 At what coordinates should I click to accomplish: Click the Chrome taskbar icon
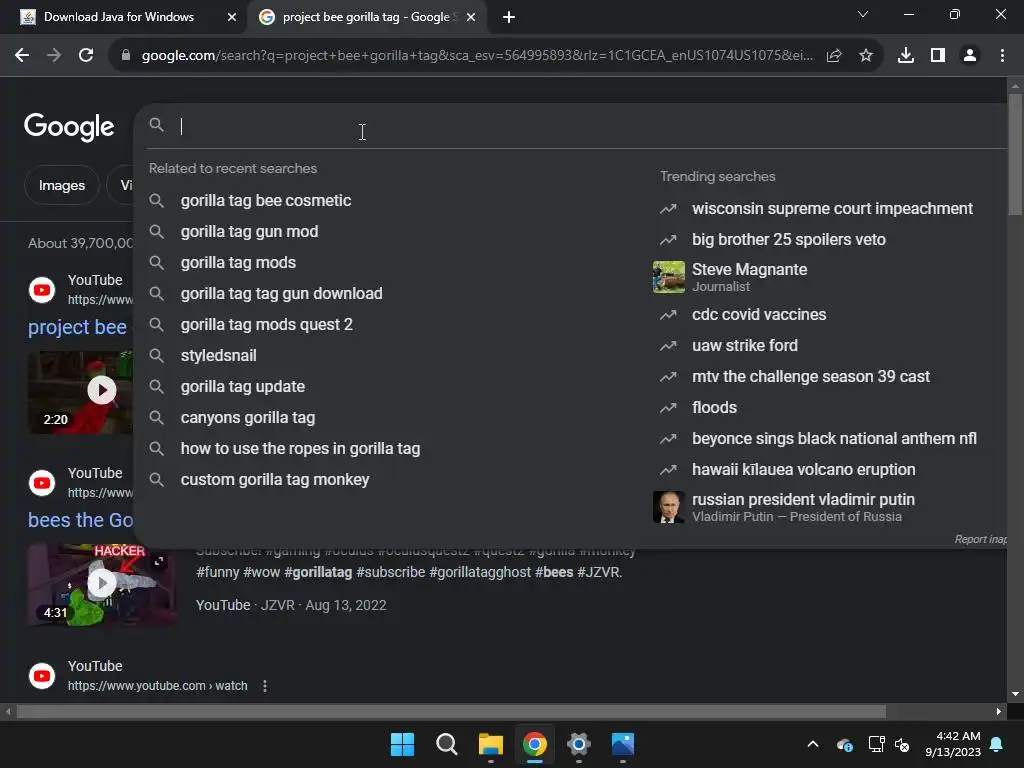[x=535, y=744]
